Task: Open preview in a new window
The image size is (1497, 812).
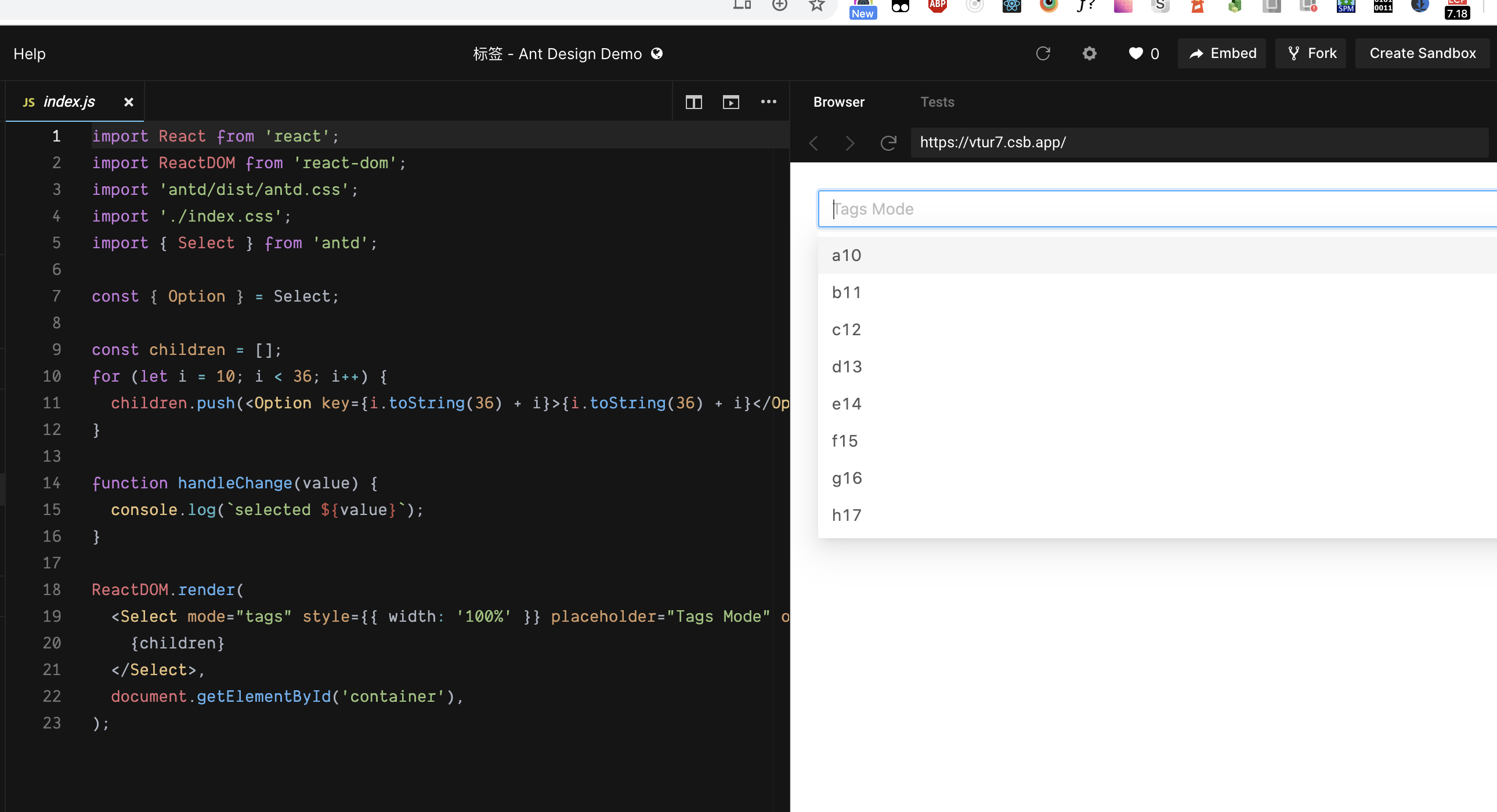Action: 731,101
